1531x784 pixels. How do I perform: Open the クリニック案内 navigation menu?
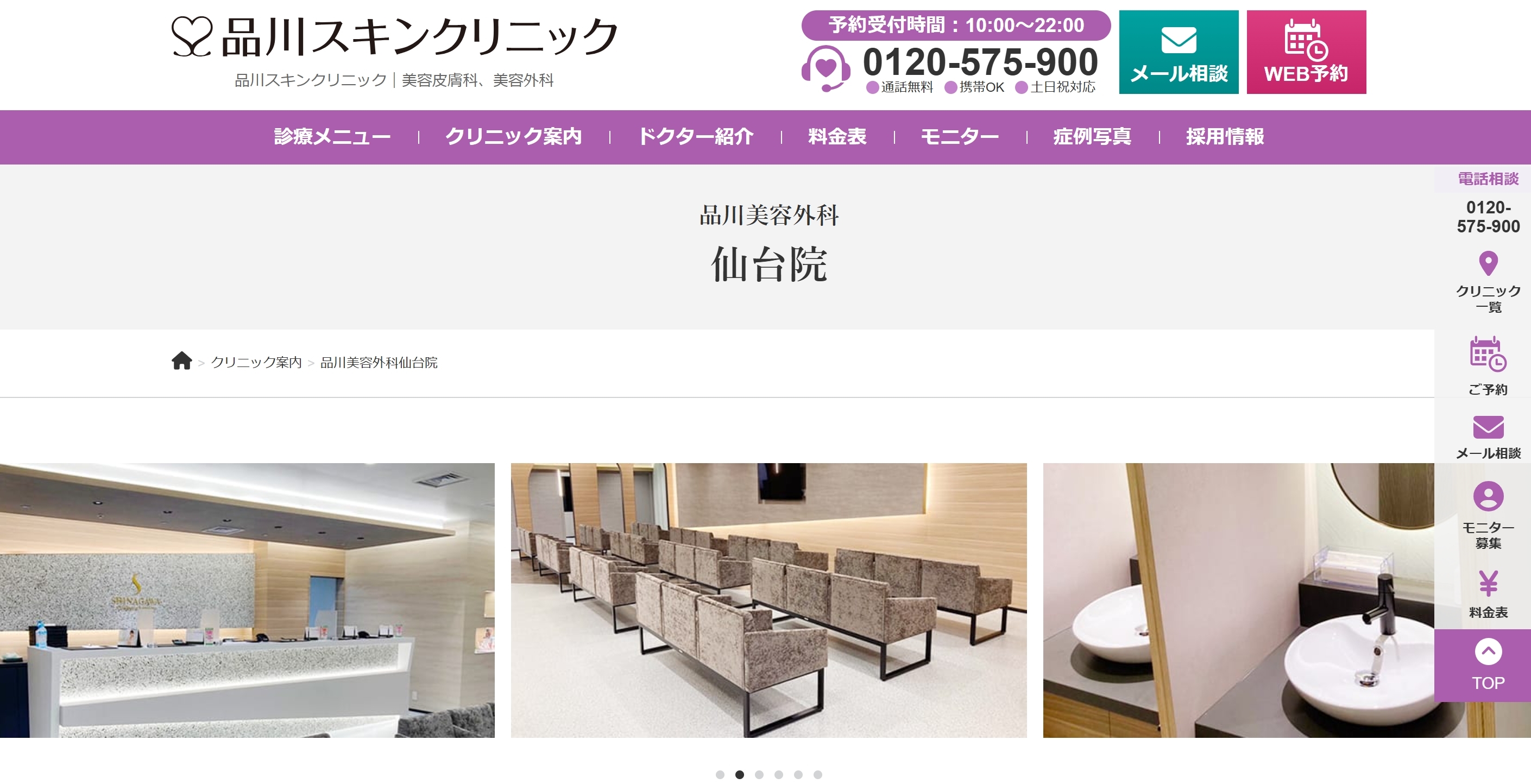click(514, 137)
